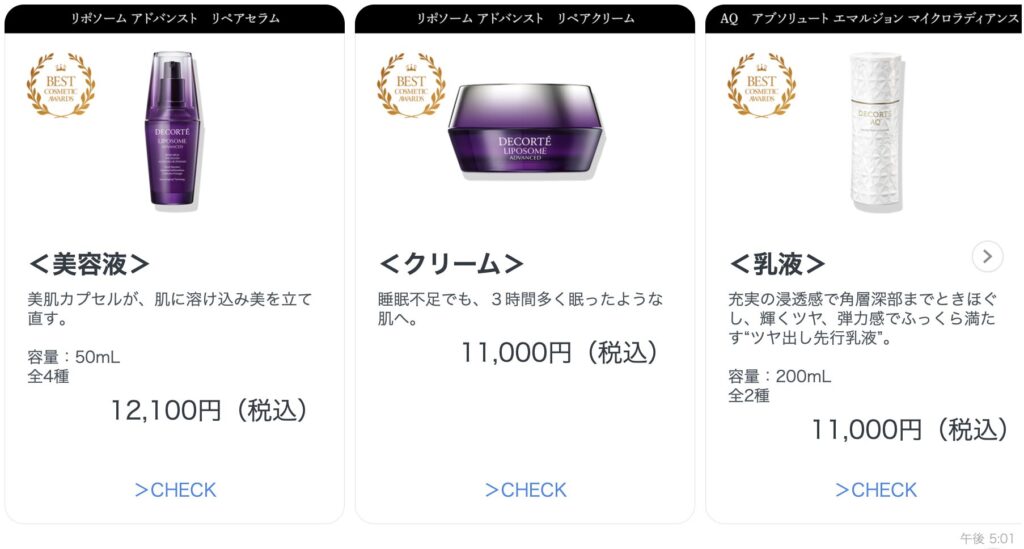Viewport: 1024px width, 549px height.
Task: Click the <クリーム> heading
Action: (x=451, y=264)
